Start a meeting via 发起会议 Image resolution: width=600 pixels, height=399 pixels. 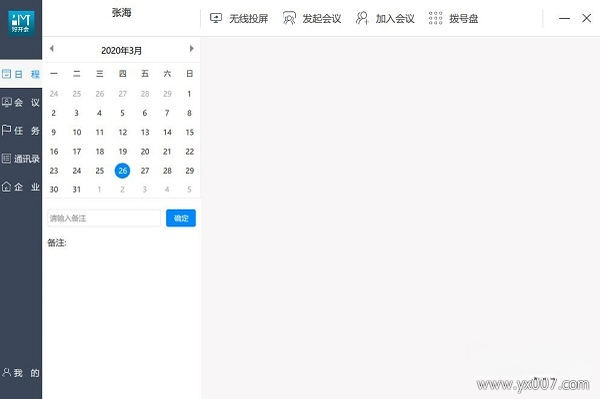point(312,18)
